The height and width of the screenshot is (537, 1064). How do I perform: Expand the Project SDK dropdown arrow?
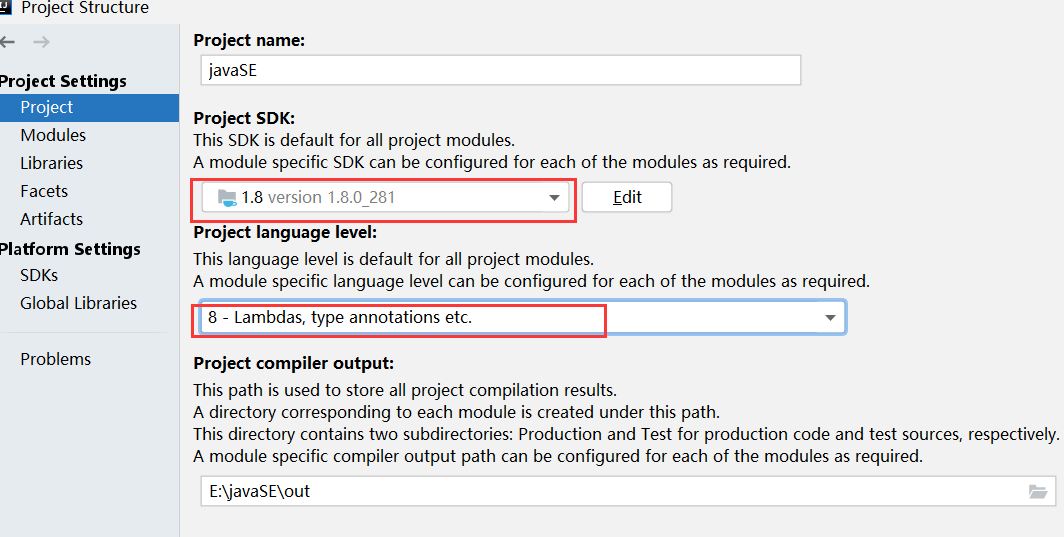tap(555, 198)
